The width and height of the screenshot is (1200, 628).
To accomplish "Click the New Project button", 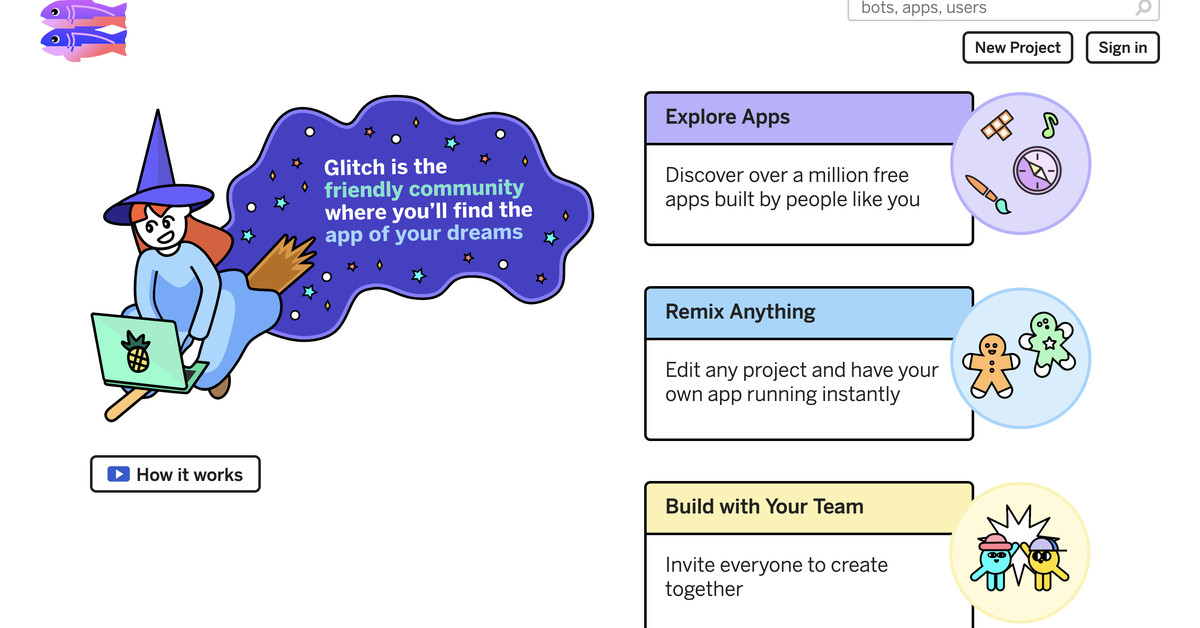I will [x=1018, y=47].
